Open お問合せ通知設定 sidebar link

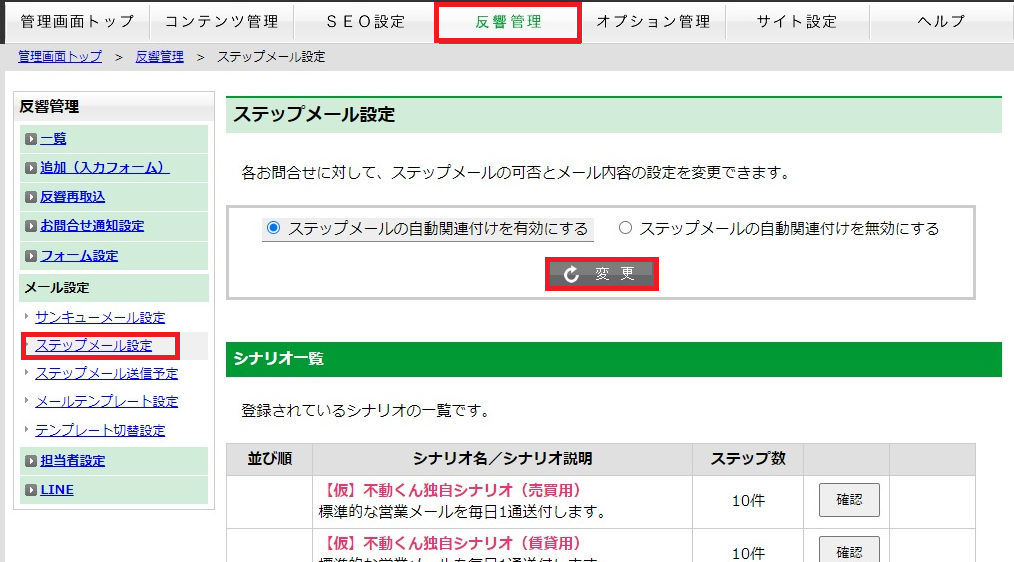[x=92, y=226]
